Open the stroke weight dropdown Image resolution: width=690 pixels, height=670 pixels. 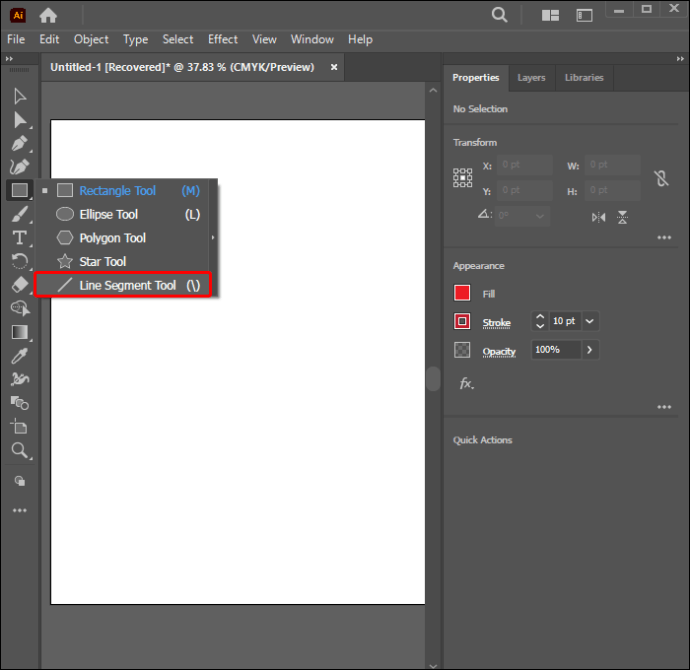click(590, 321)
